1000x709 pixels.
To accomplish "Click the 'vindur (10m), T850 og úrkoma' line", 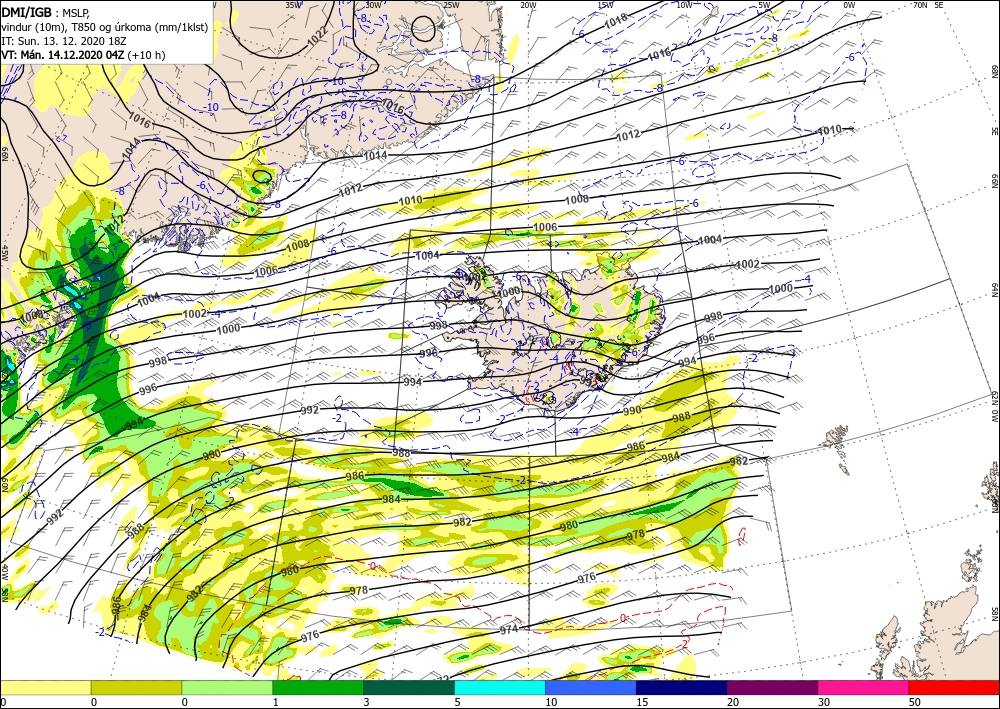I will 105,26.
